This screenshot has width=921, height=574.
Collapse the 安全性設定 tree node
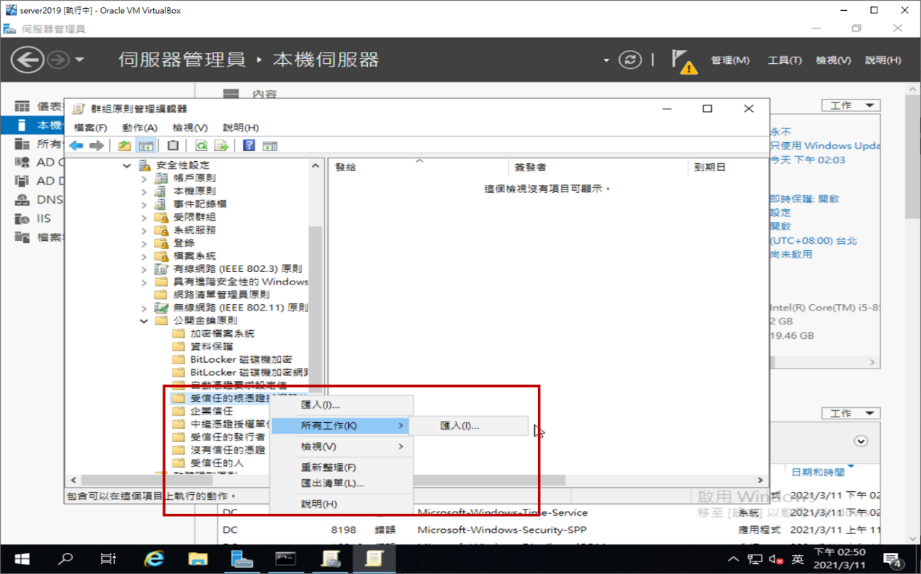click(127, 165)
